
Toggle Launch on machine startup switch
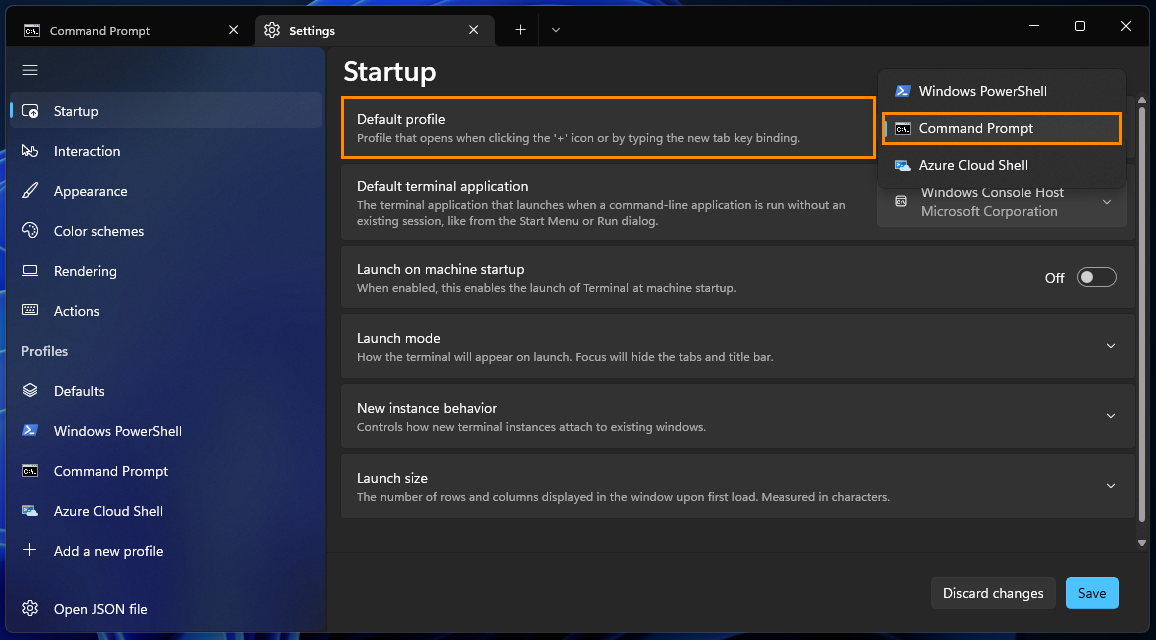(x=1096, y=277)
